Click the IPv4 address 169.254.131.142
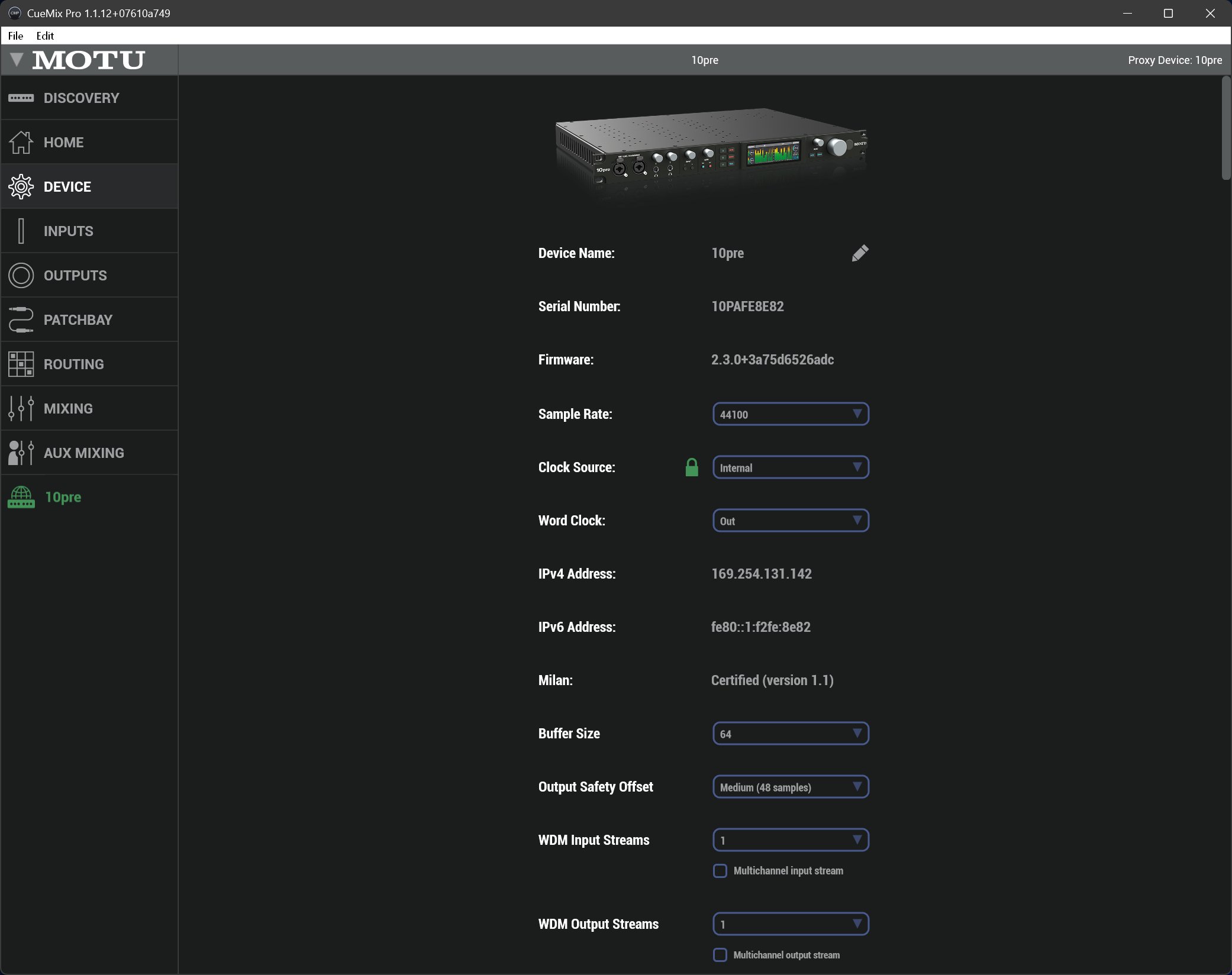Viewport: 1232px width, 975px height. (762, 574)
